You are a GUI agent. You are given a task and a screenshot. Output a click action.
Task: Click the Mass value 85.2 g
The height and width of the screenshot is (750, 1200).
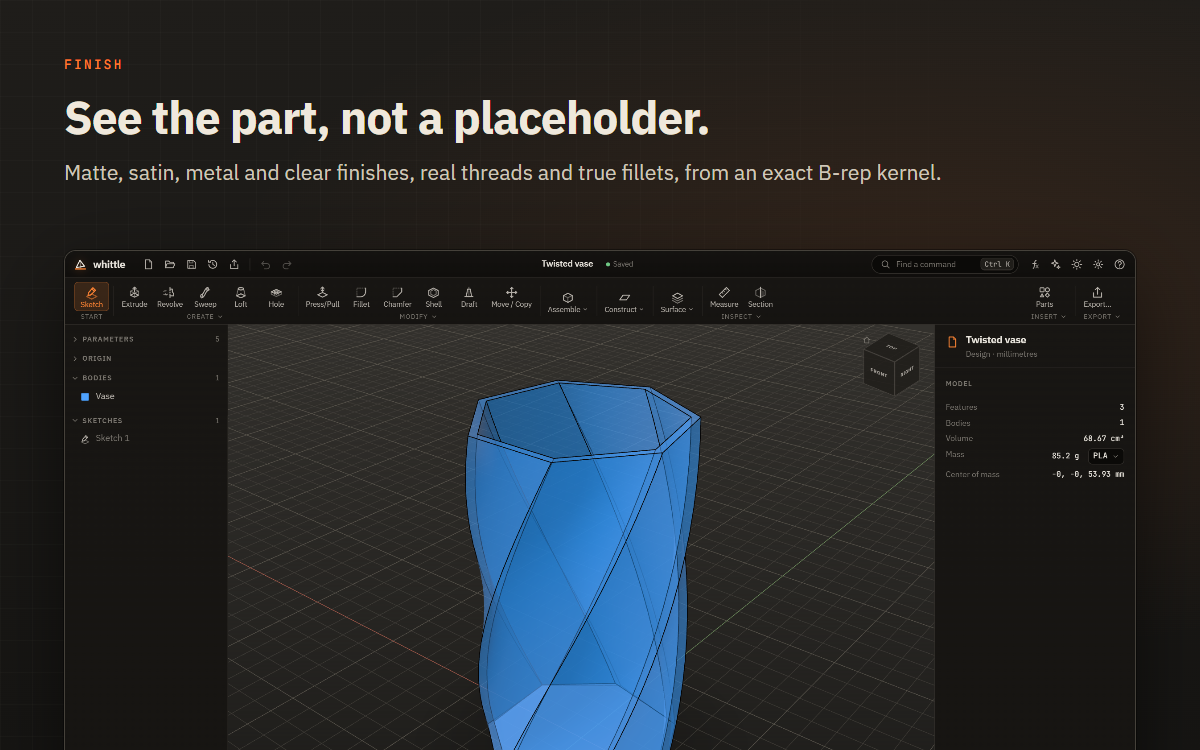[1065, 456]
